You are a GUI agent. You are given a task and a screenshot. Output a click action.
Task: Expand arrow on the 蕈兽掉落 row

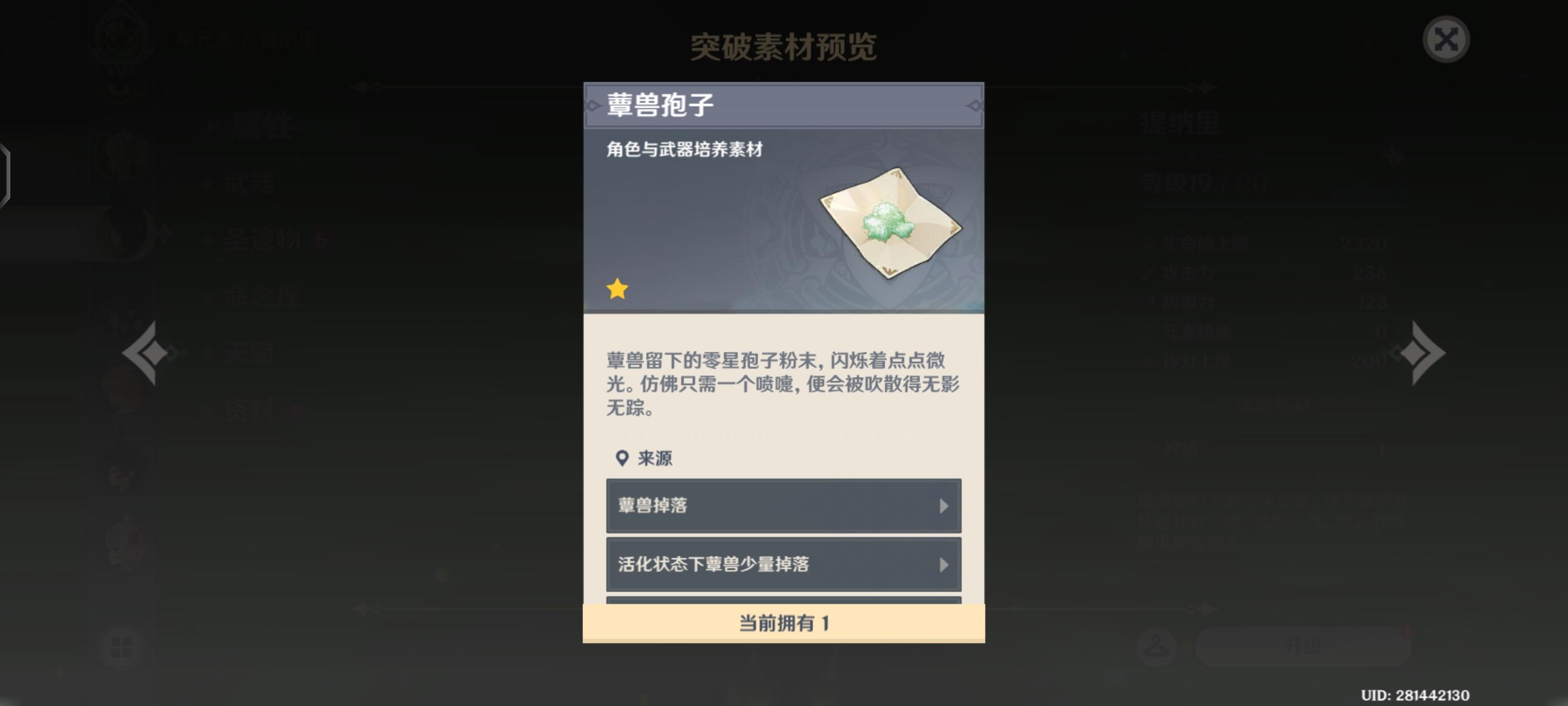[x=944, y=505]
